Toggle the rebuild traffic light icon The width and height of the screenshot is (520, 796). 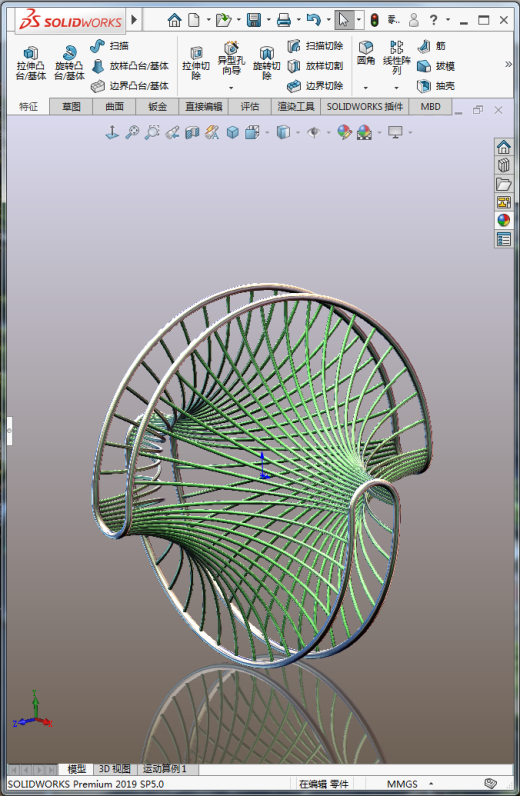point(374,20)
